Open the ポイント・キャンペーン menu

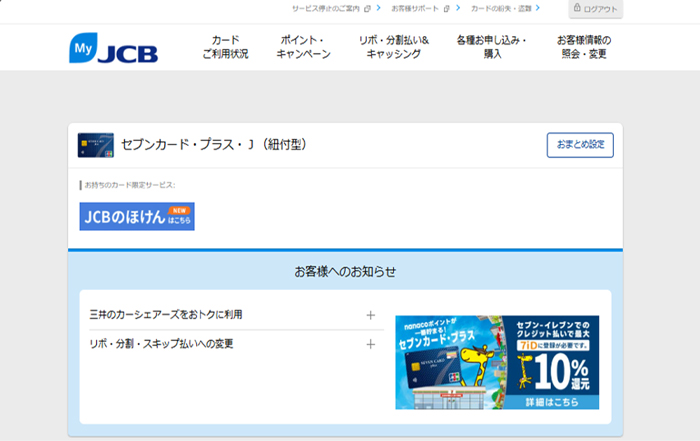click(x=303, y=47)
